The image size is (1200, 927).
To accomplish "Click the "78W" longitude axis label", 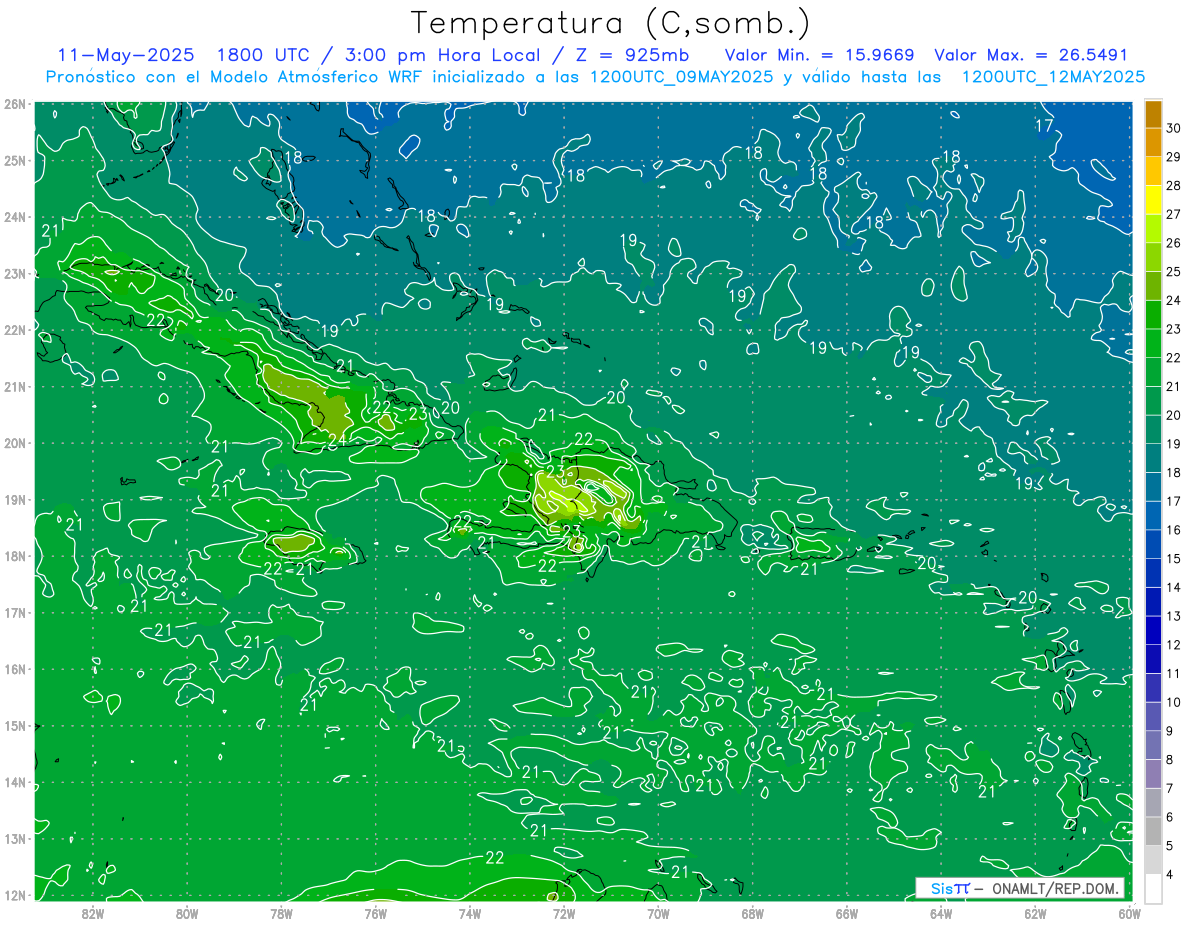I will point(281,913).
